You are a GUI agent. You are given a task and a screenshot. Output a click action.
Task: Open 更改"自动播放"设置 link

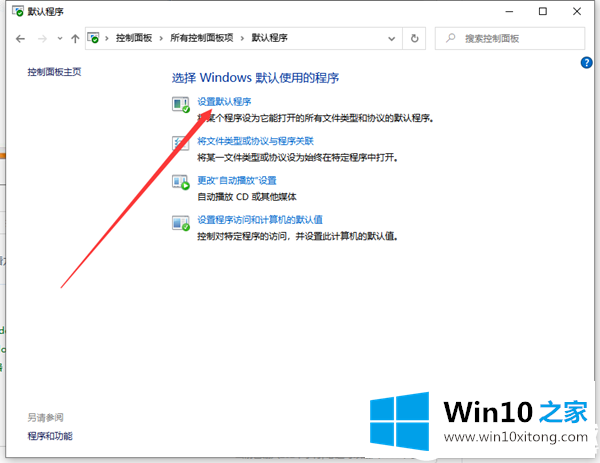point(237,180)
